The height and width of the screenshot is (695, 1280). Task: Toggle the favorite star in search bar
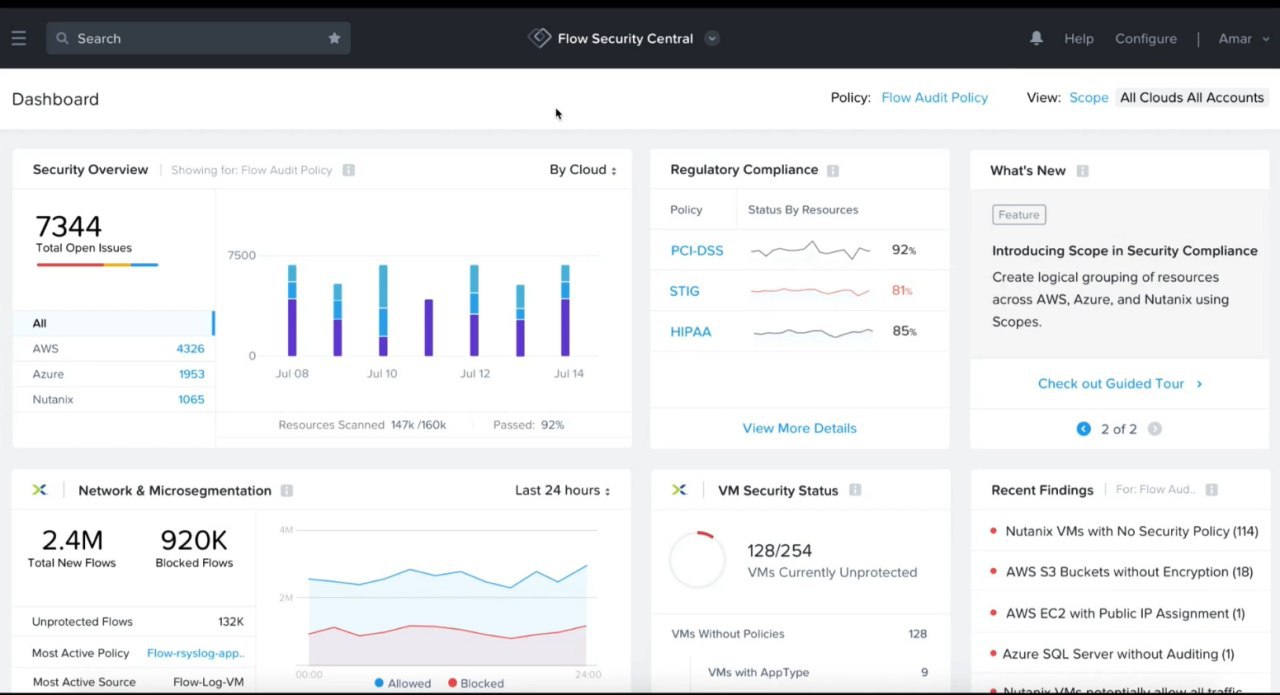pos(334,38)
